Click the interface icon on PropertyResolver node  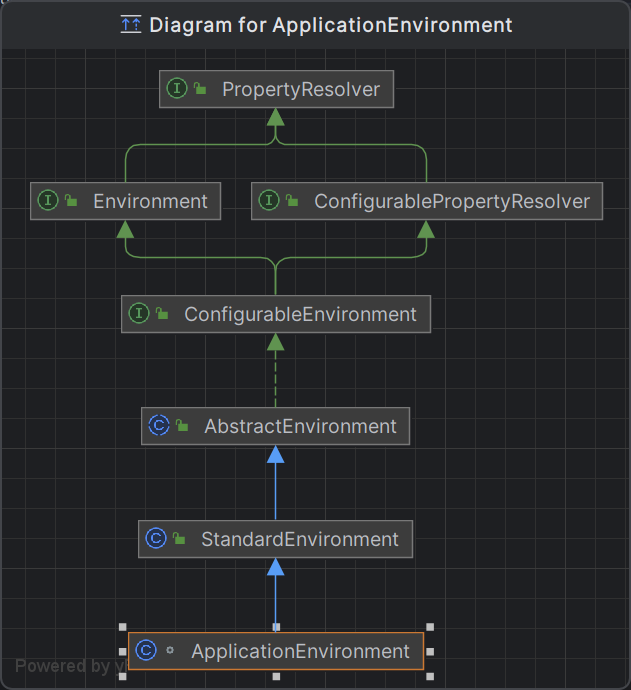click(x=177, y=89)
